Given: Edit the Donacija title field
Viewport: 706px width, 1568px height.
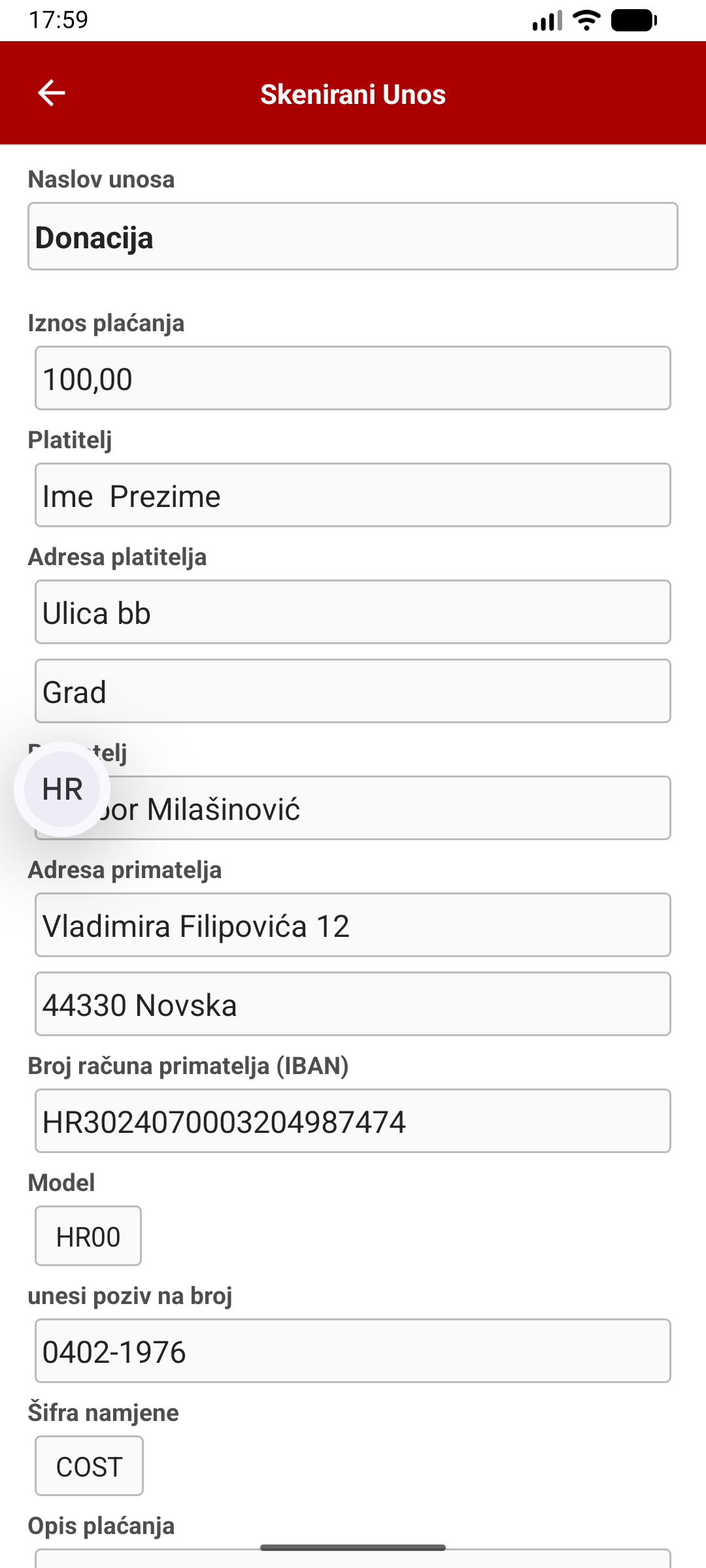Looking at the screenshot, I should pyautogui.click(x=353, y=237).
